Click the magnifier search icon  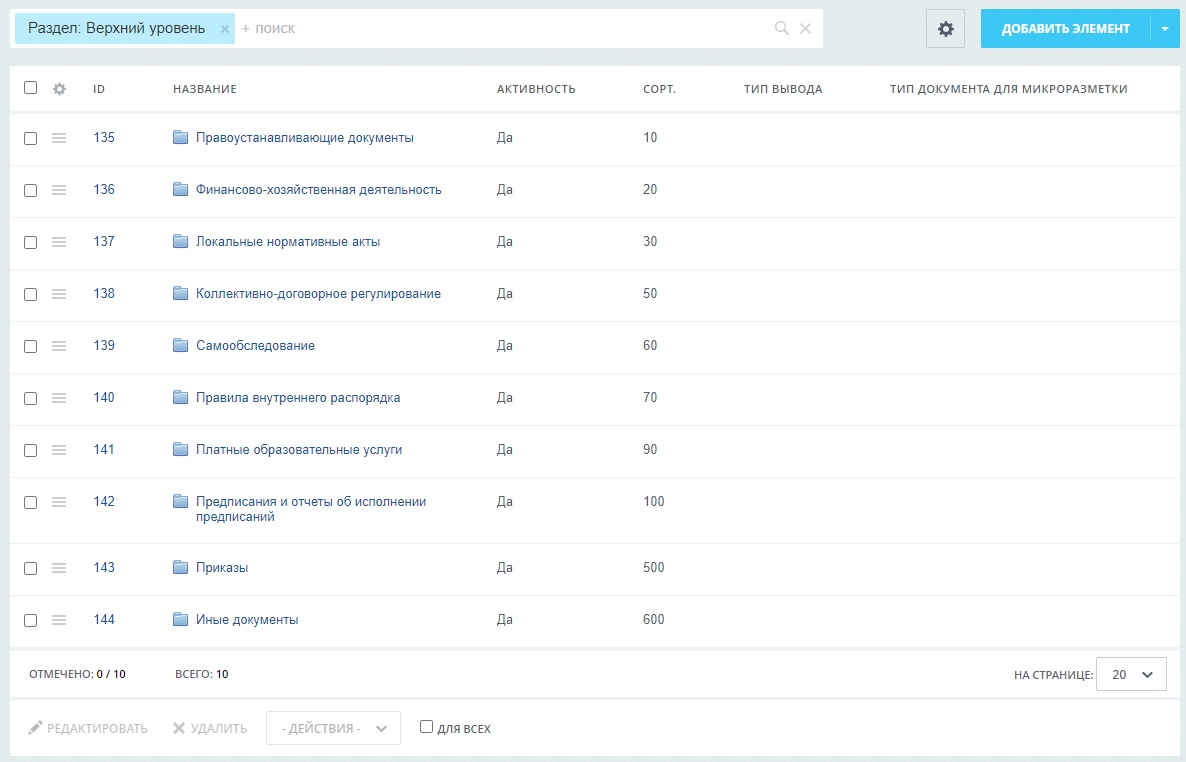[x=782, y=28]
